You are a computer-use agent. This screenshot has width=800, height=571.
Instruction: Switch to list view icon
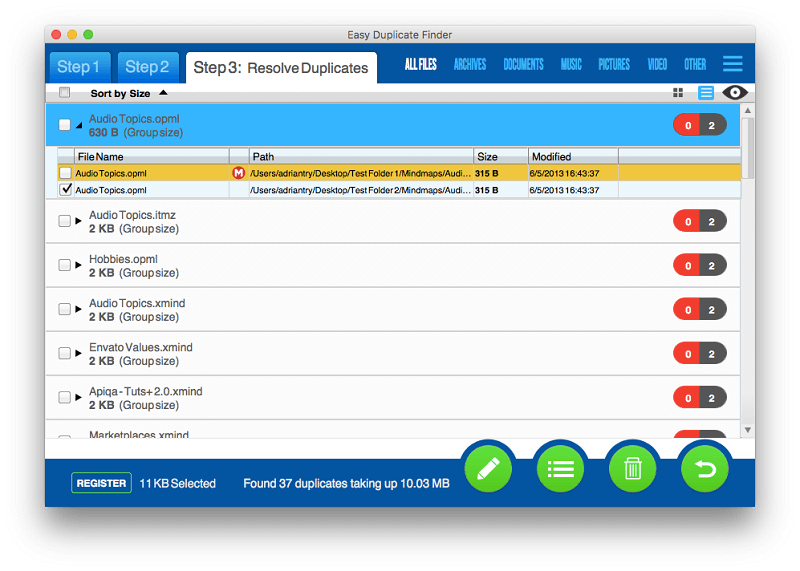tap(706, 93)
